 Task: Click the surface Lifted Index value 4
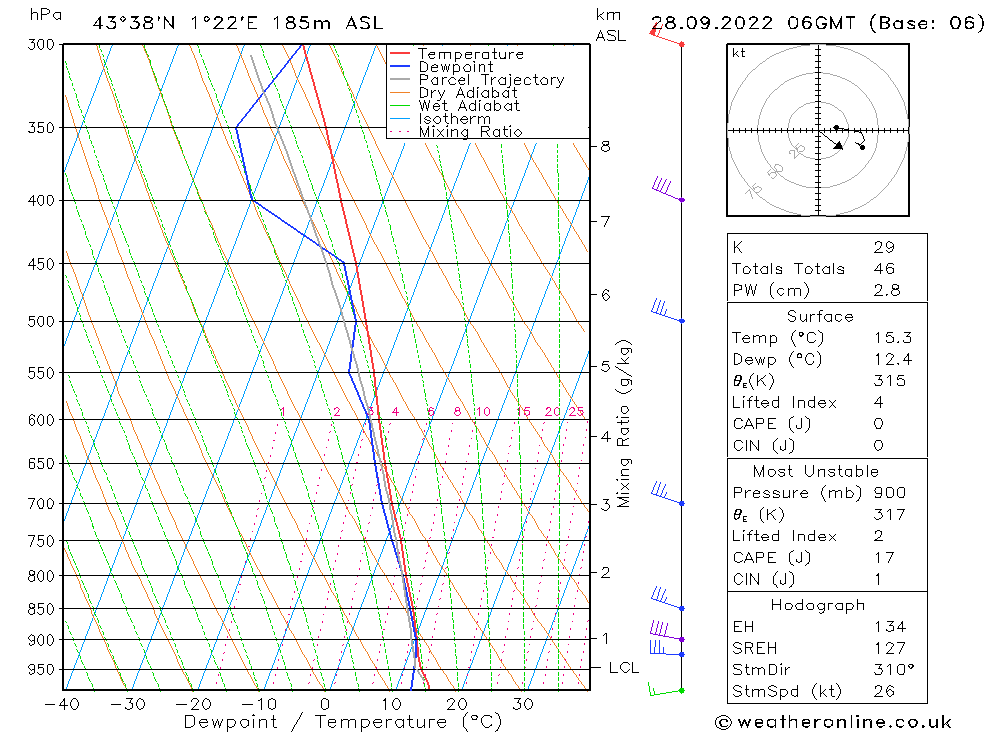(x=879, y=403)
